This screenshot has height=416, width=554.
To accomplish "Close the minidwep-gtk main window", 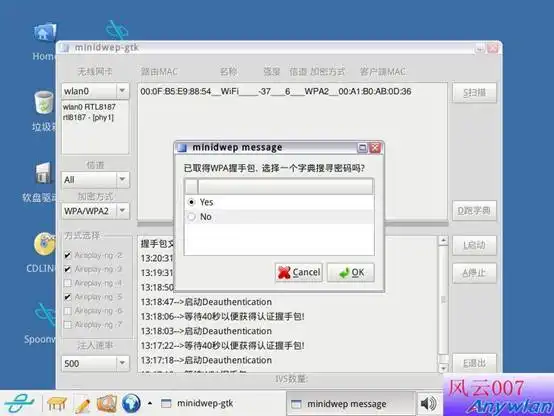I will point(493,48).
